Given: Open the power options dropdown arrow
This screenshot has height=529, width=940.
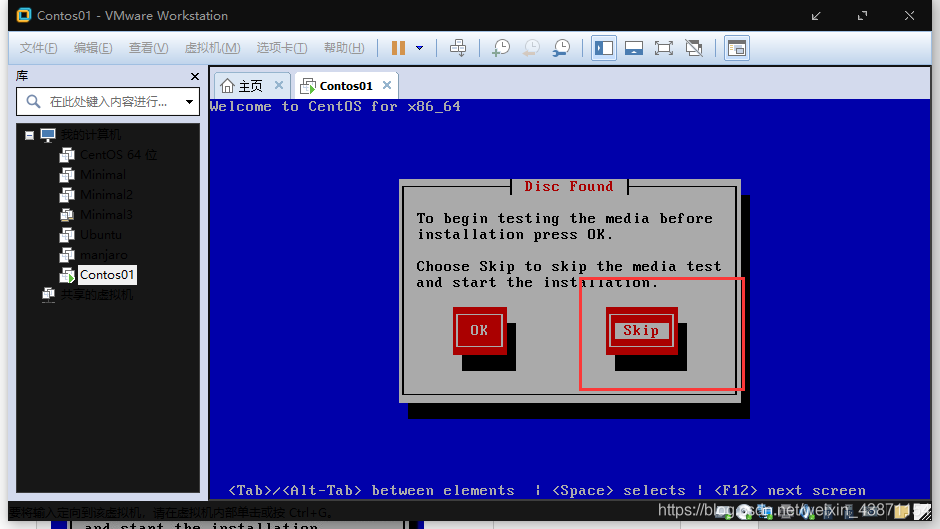Looking at the screenshot, I should tap(420, 48).
